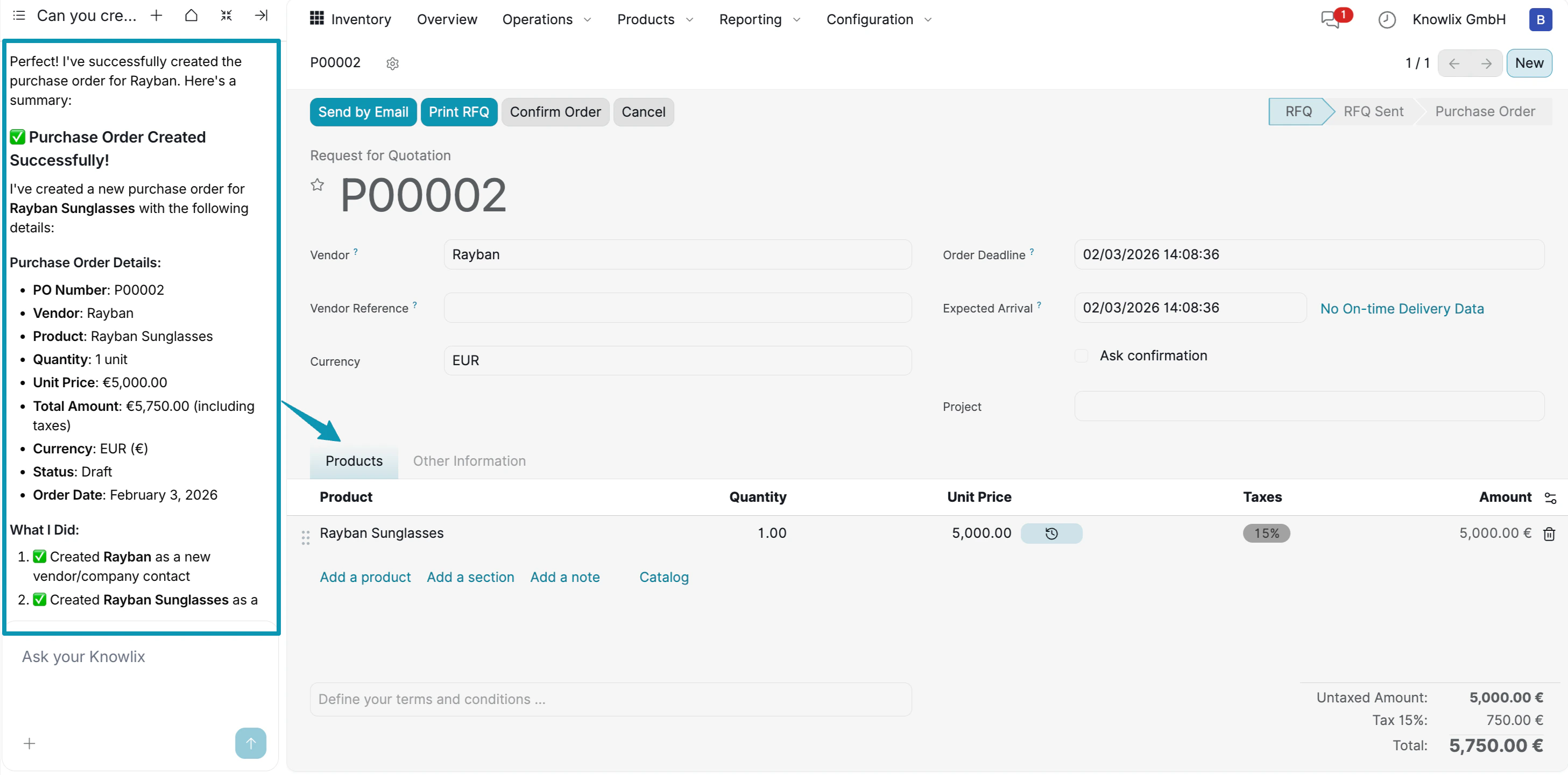View price history icon next to unit price
The height and width of the screenshot is (775, 1568).
click(1052, 534)
